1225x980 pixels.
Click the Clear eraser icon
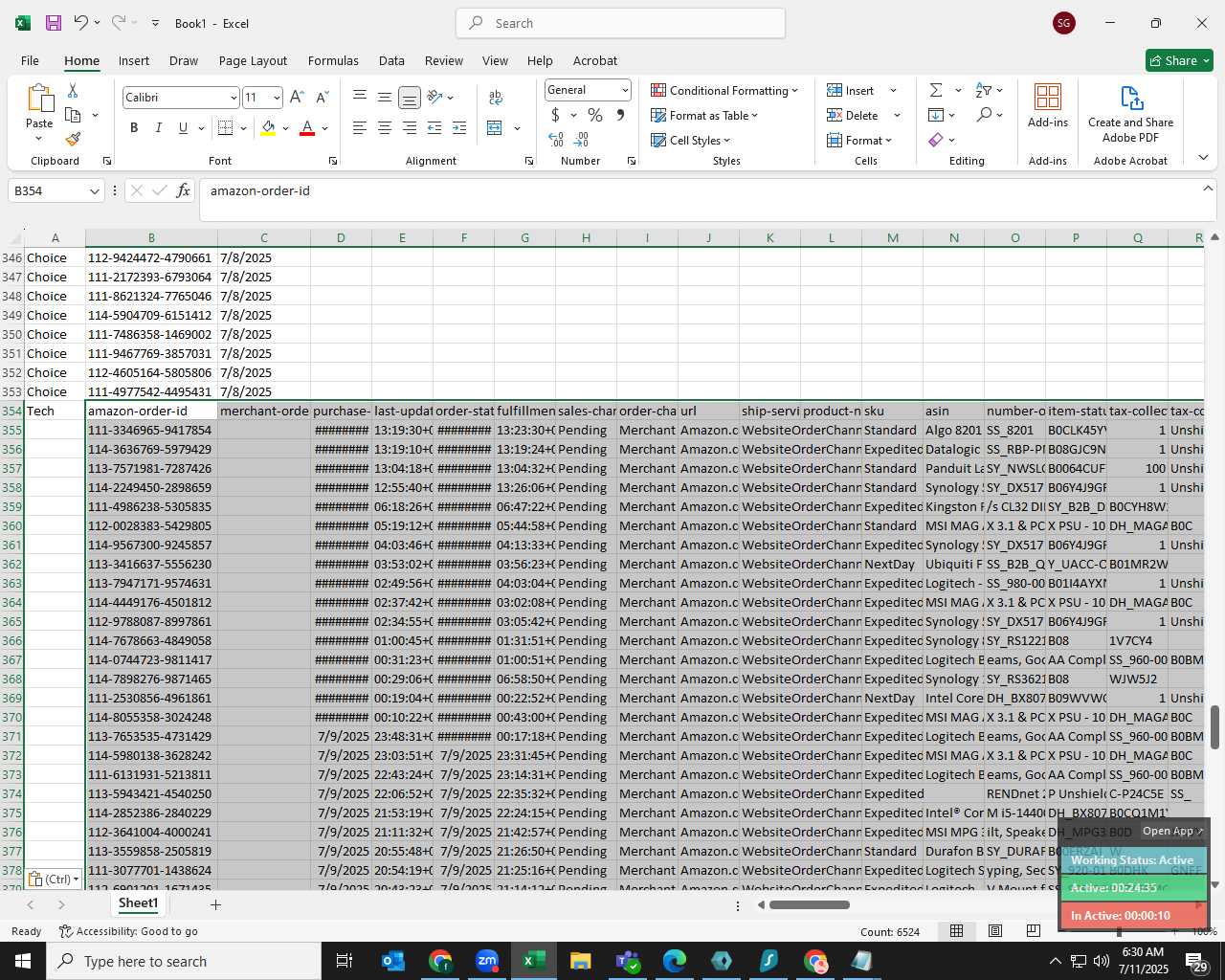click(x=936, y=140)
